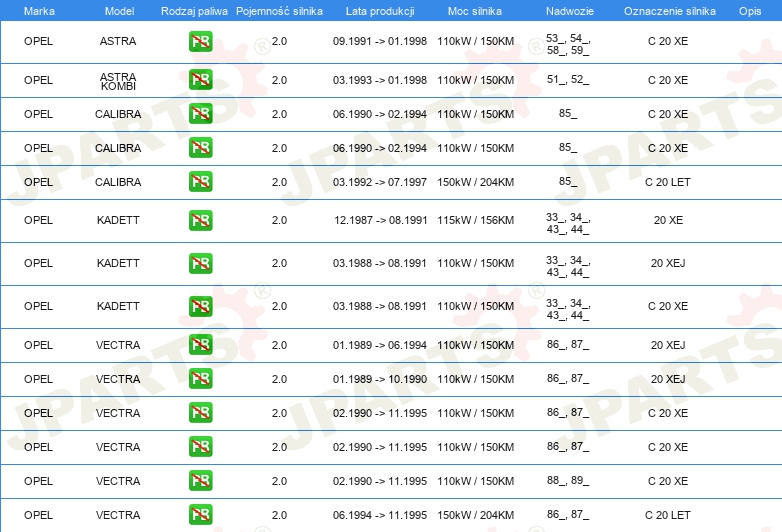
Task: Select the 150kW / 204KM Calibra power cell
Action: pyautogui.click(x=476, y=182)
